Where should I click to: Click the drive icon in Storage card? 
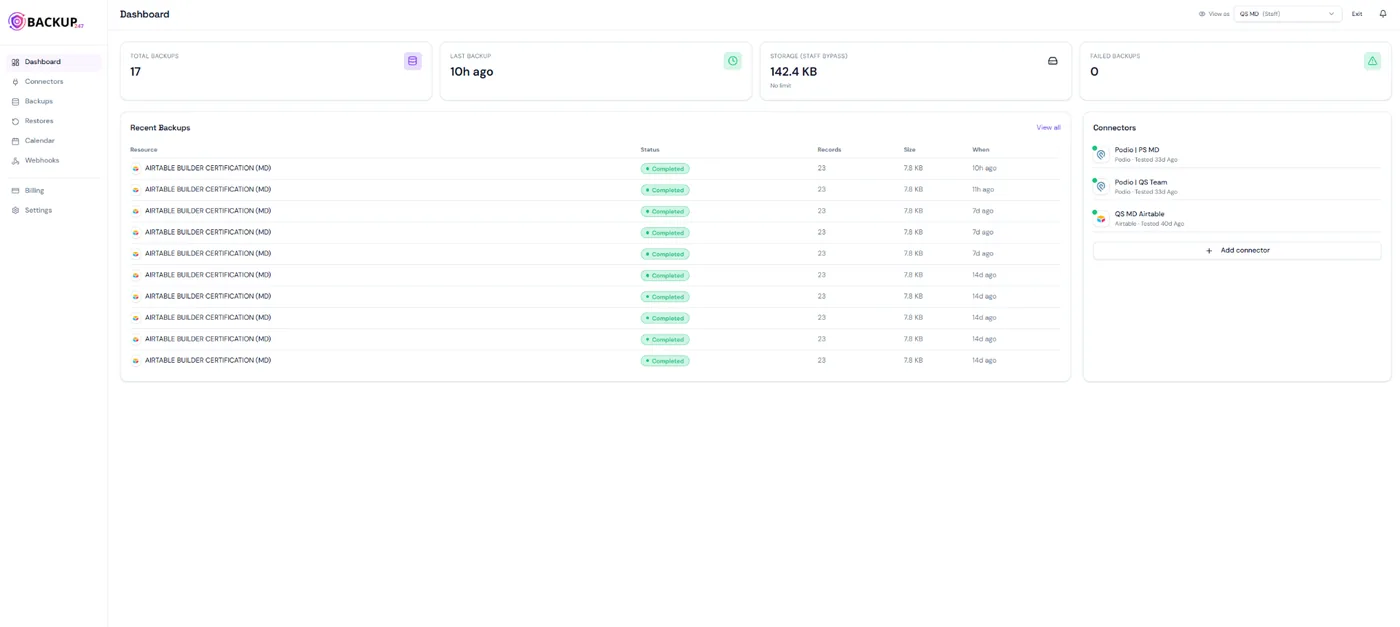tap(1052, 61)
